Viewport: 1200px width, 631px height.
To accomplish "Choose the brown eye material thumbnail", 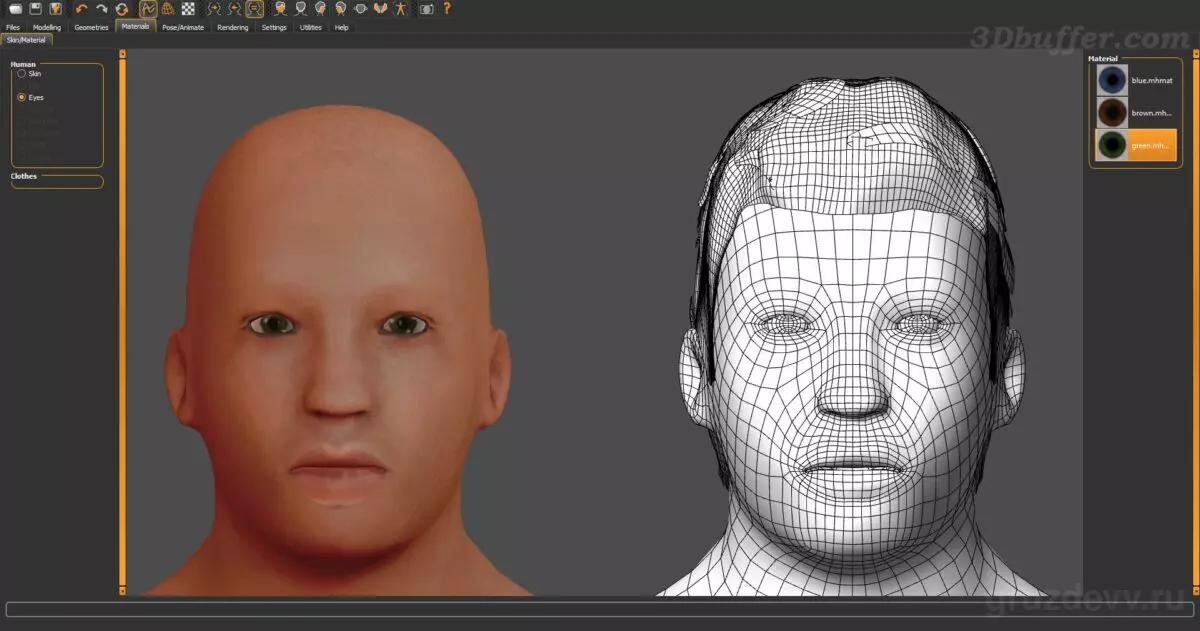I will pyautogui.click(x=1112, y=113).
